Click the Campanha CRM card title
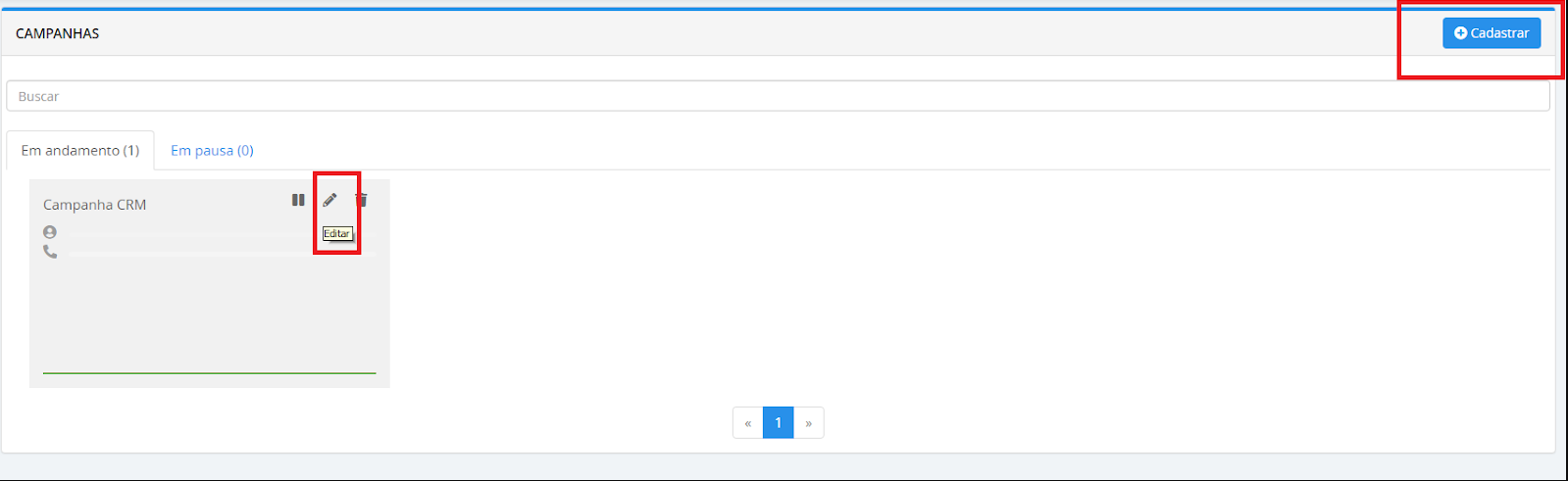The width and height of the screenshot is (1568, 481). [x=95, y=205]
